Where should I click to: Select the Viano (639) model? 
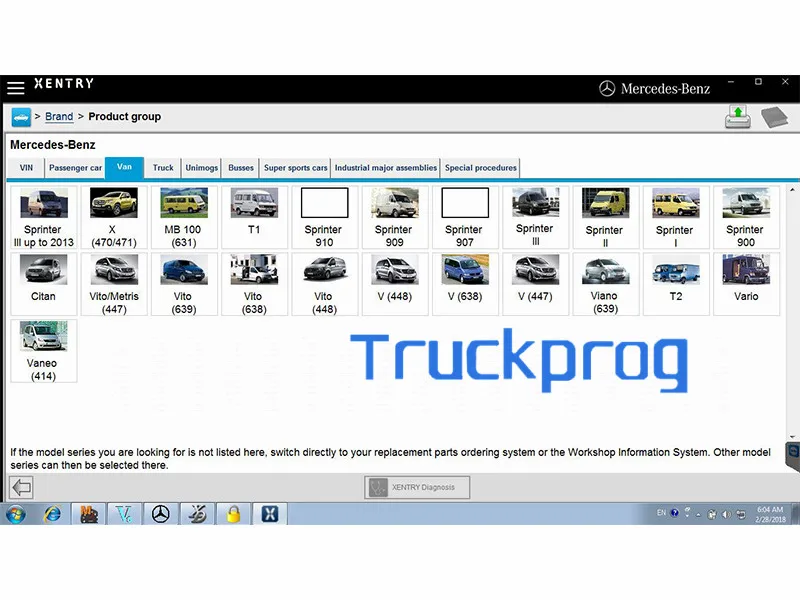606,284
